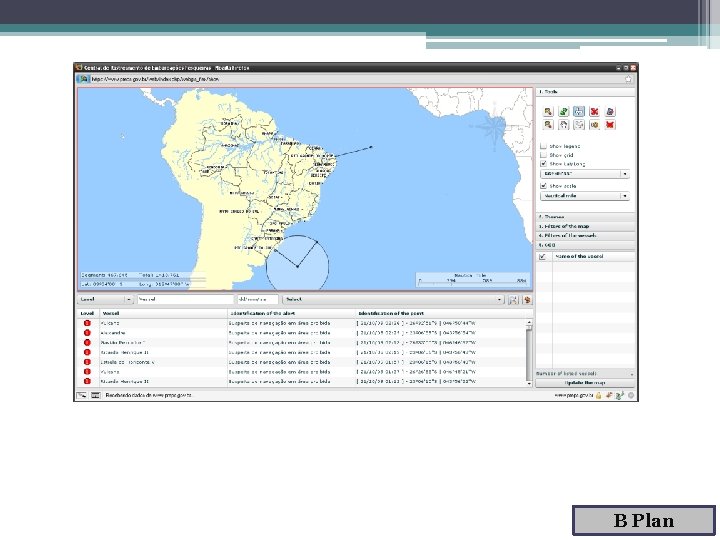The width and height of the screenshot is (720, 540).
Task: Click the padlock icon in the status bar
Action: 598,395
